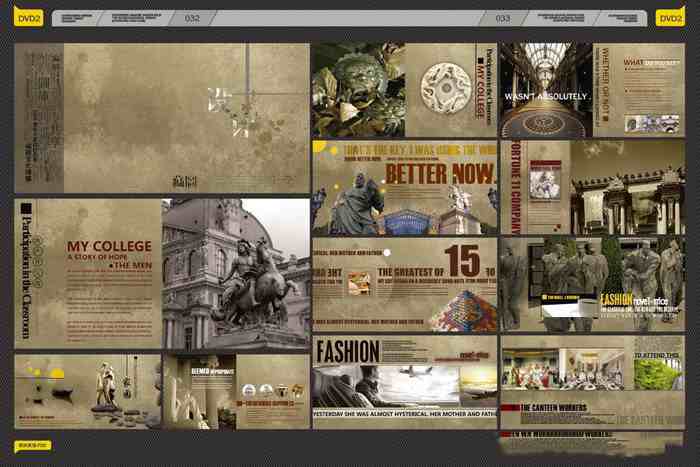Image resolution: width=700 pixels, height=467 pixels.
Task: Select the colorful pyramid graphic
Action: pos(463,311)
